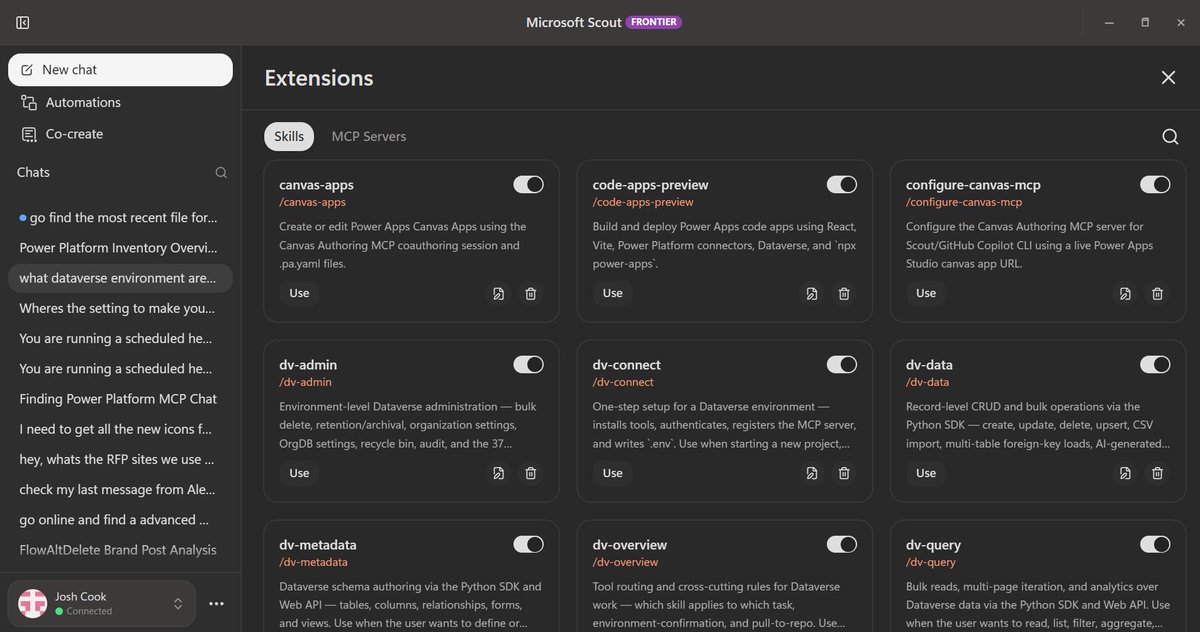1200x632 pixels.
Task: Disable the code-apps-preview skill toggle
Action: (x=842, y=184)
